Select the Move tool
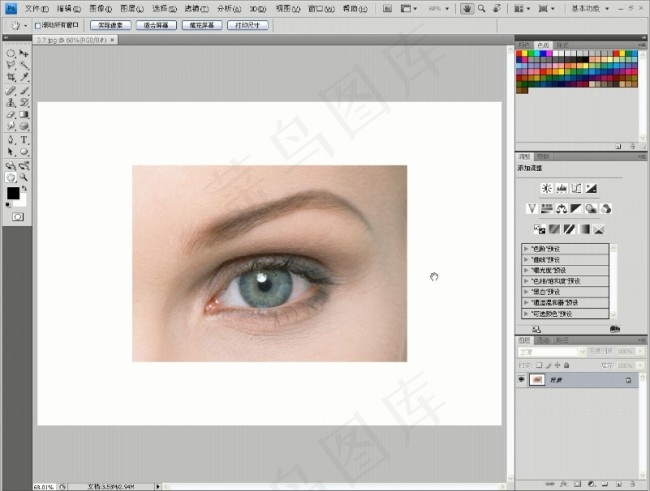The height and width of the screenshot is (491, 650). click(24, 53)
